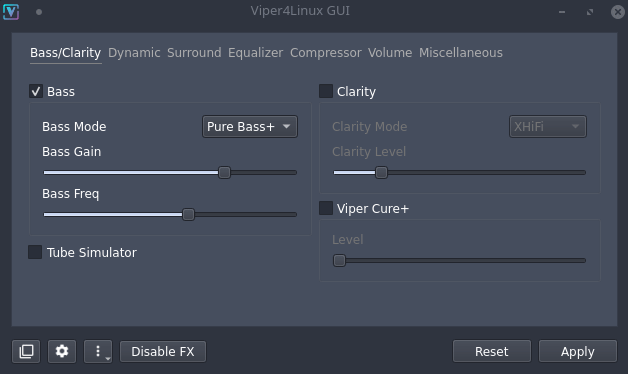Click the Bass Gain slider handle
628x374 pixels.
[224, 173]
